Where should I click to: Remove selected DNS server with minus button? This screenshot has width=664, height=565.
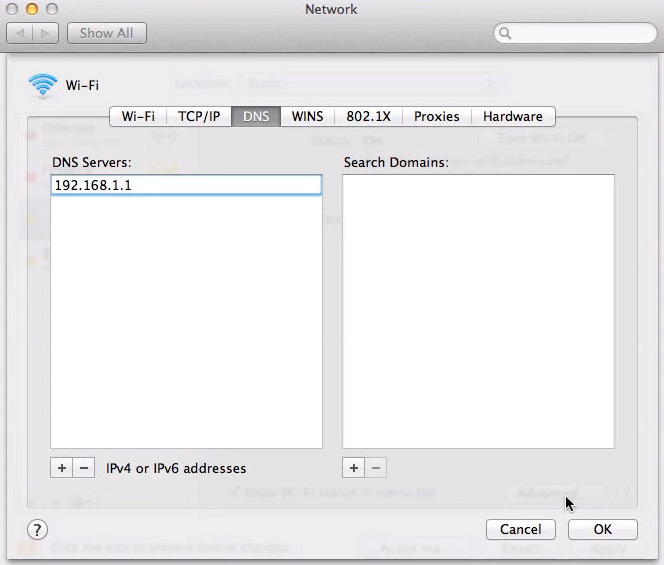(x=84, y=468)
